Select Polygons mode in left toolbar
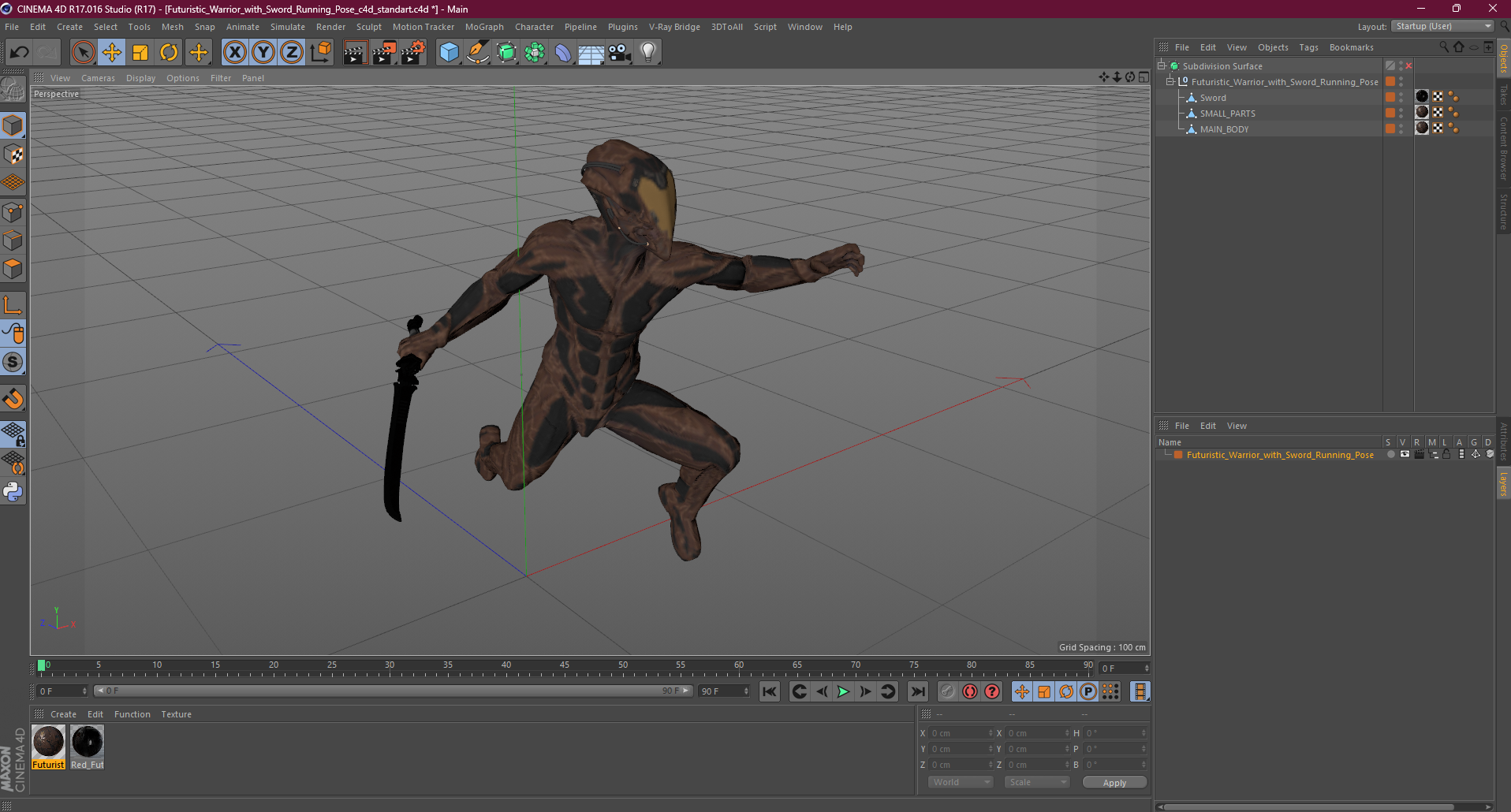 (x=13, y=270)
